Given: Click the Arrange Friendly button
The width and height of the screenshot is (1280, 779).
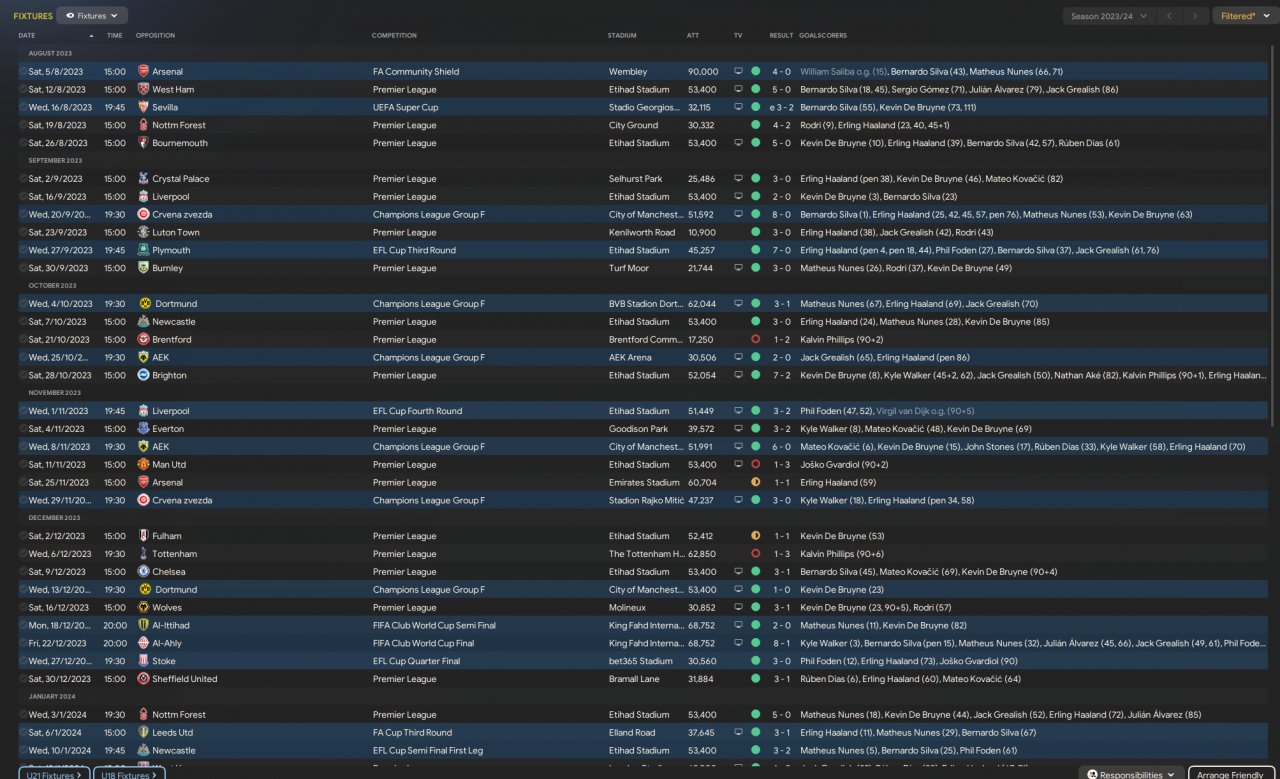Looking at the screenshot, I should [1231, 774].
